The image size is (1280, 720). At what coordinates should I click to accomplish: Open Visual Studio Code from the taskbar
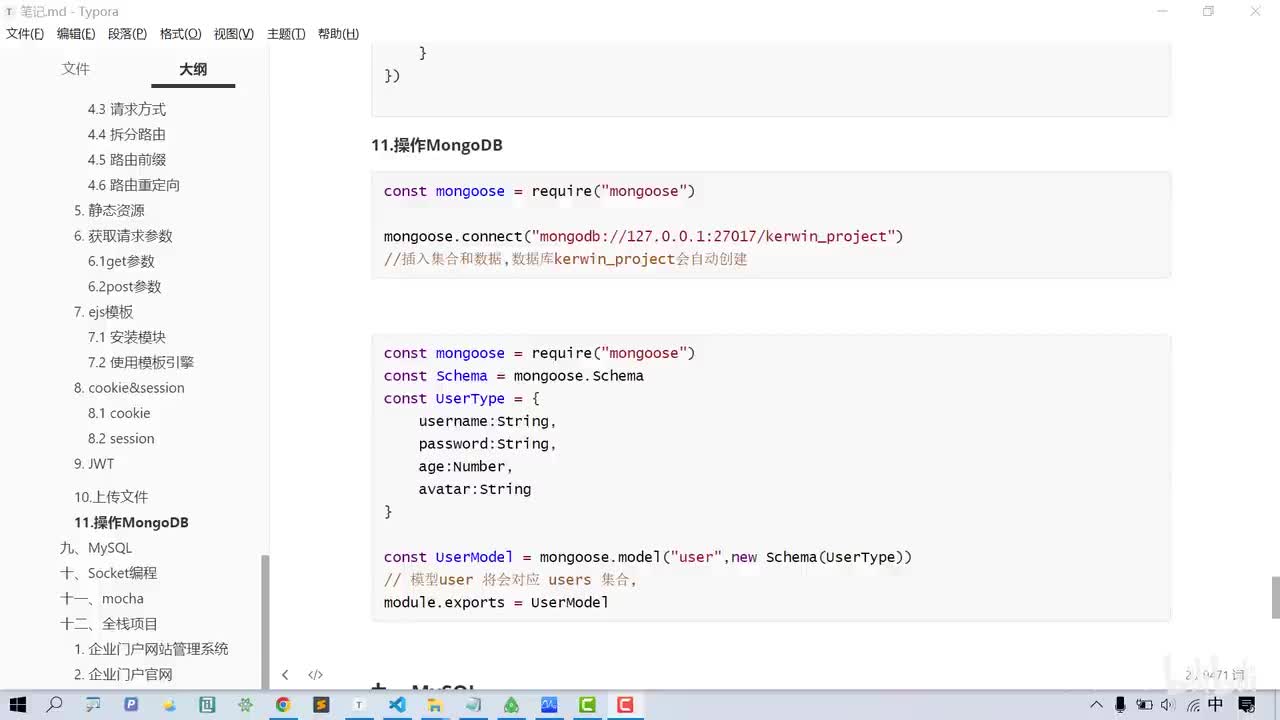397,705
